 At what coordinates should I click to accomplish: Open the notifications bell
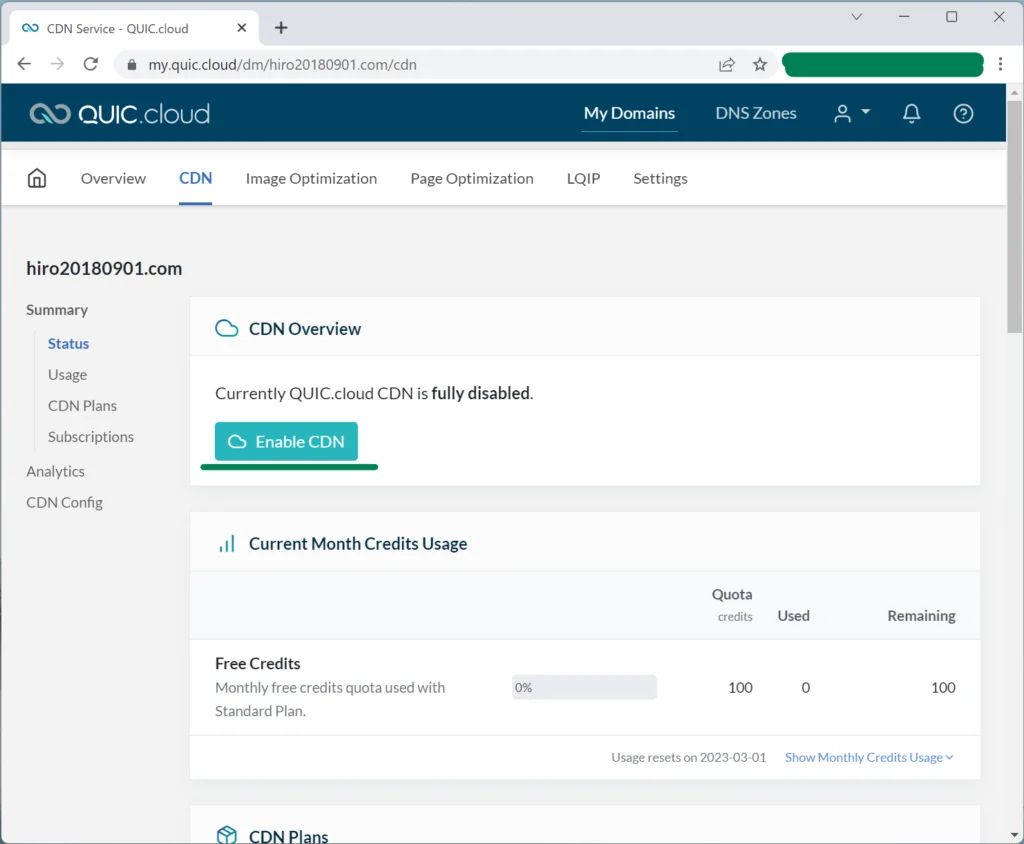pos(911,114)
